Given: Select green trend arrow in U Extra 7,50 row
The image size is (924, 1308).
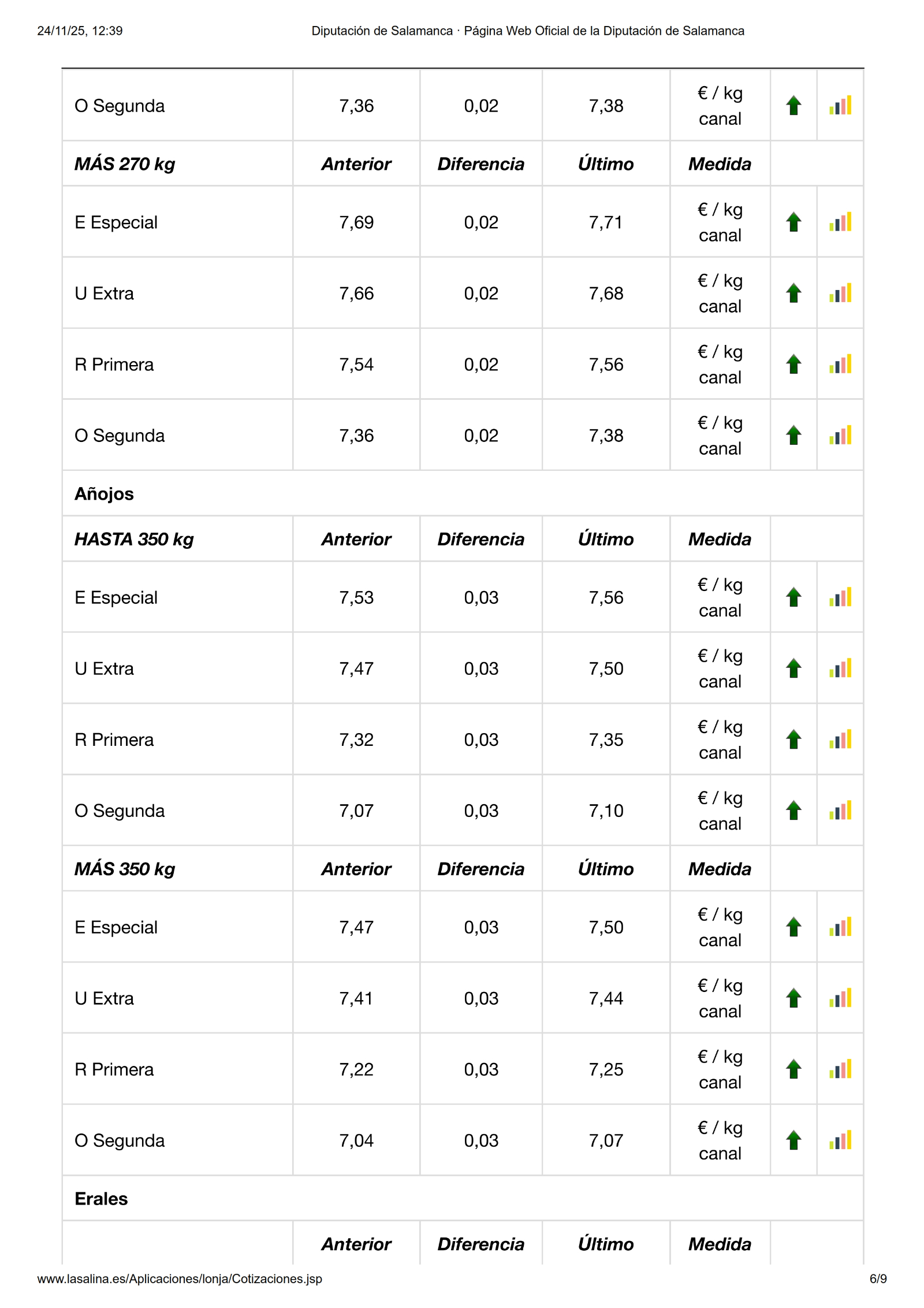Looking at the screenshot, I should [x=793, y=668].
